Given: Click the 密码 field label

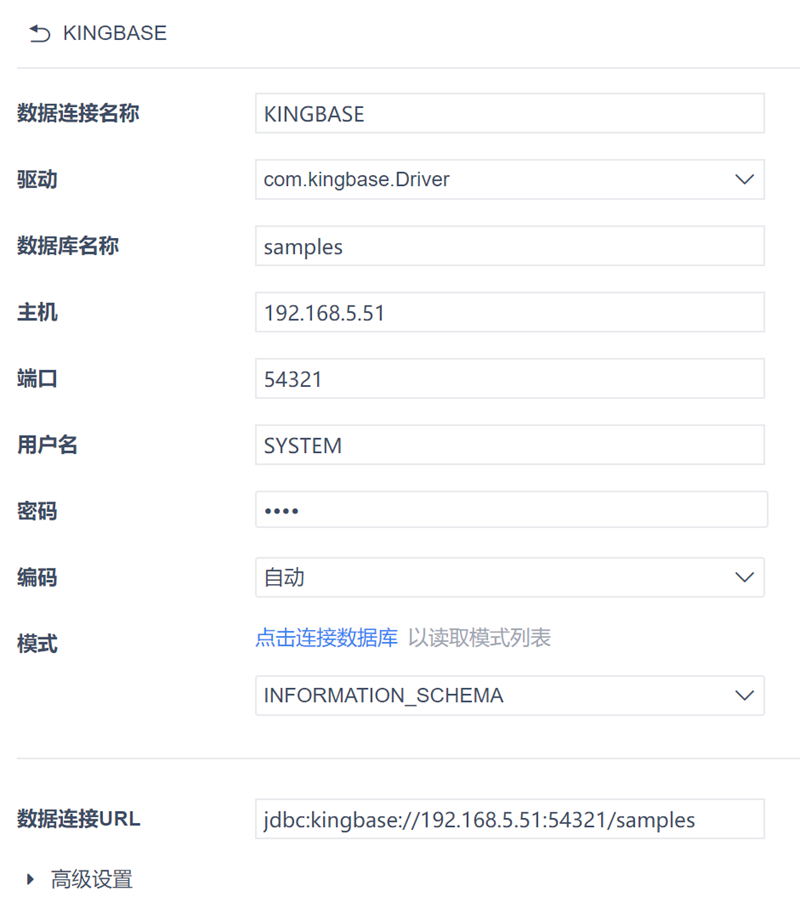Looking at the screenshot, I should (37, 511).
